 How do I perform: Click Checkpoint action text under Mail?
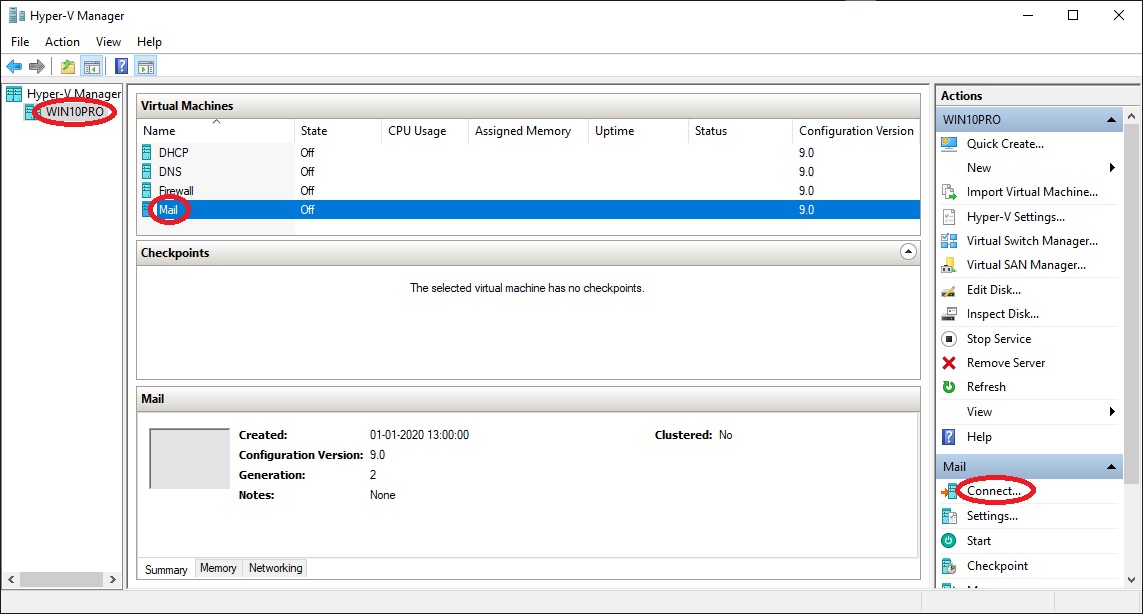click(997, 566)
